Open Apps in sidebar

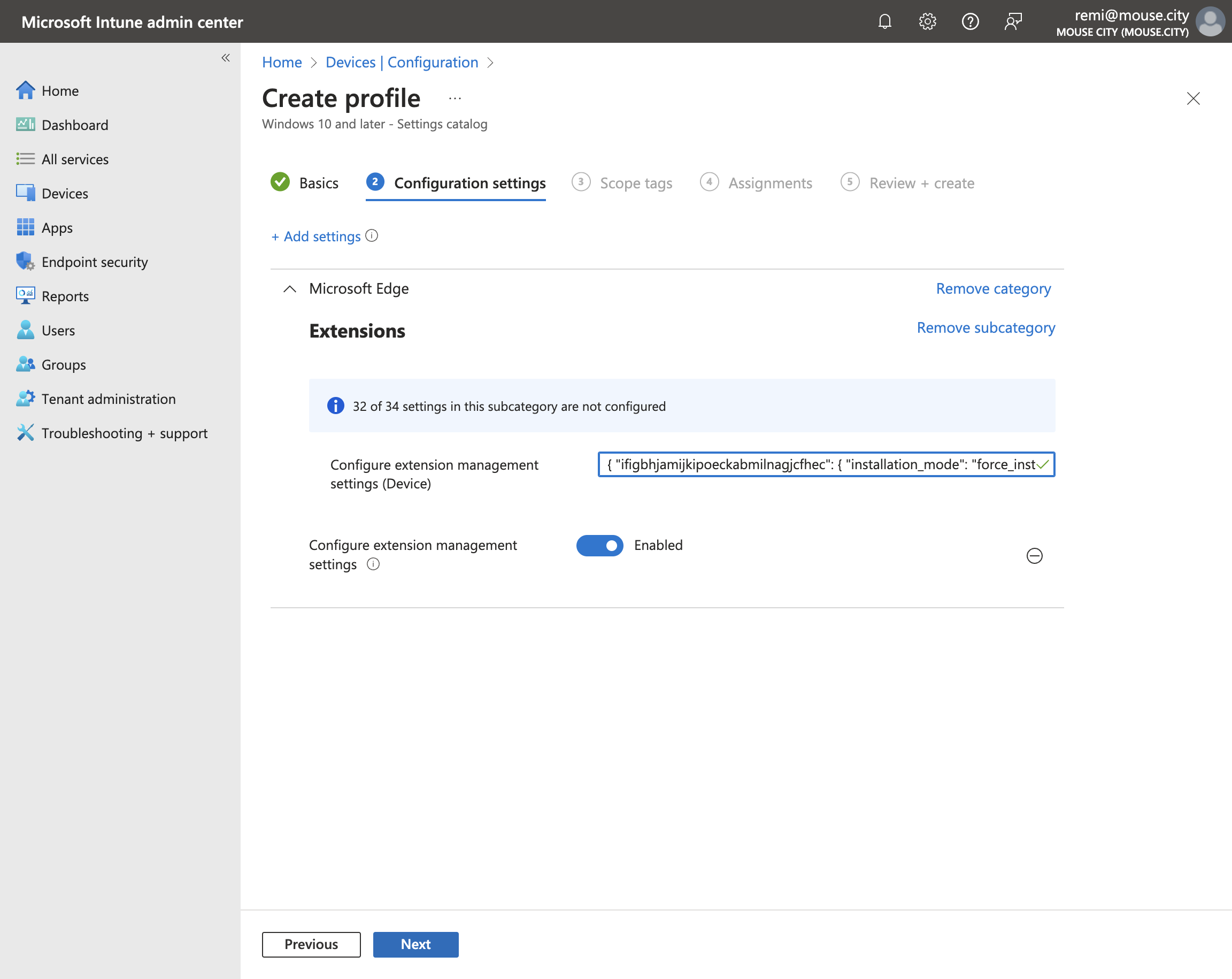44,228
